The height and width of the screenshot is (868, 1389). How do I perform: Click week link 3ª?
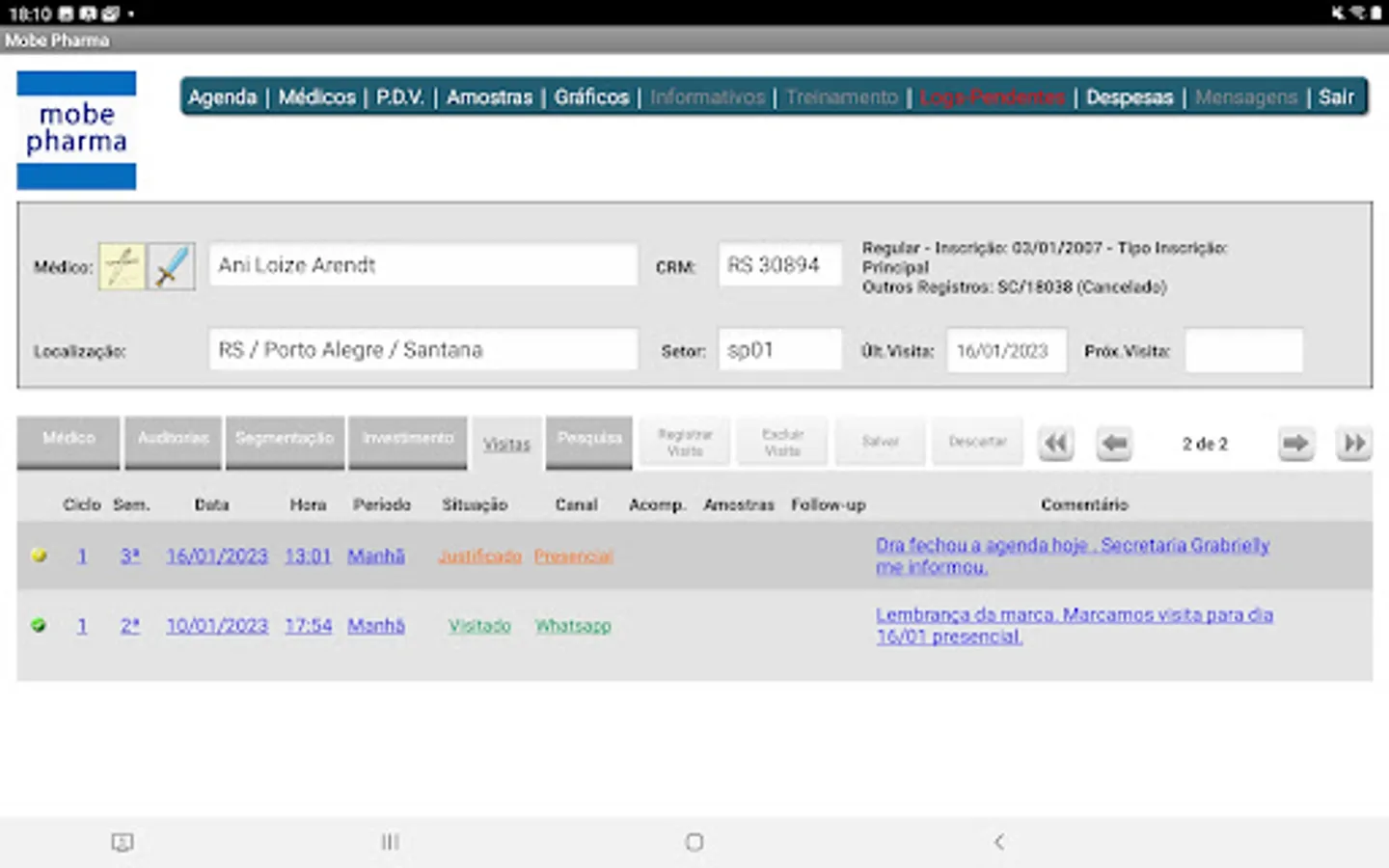(130, 556)
